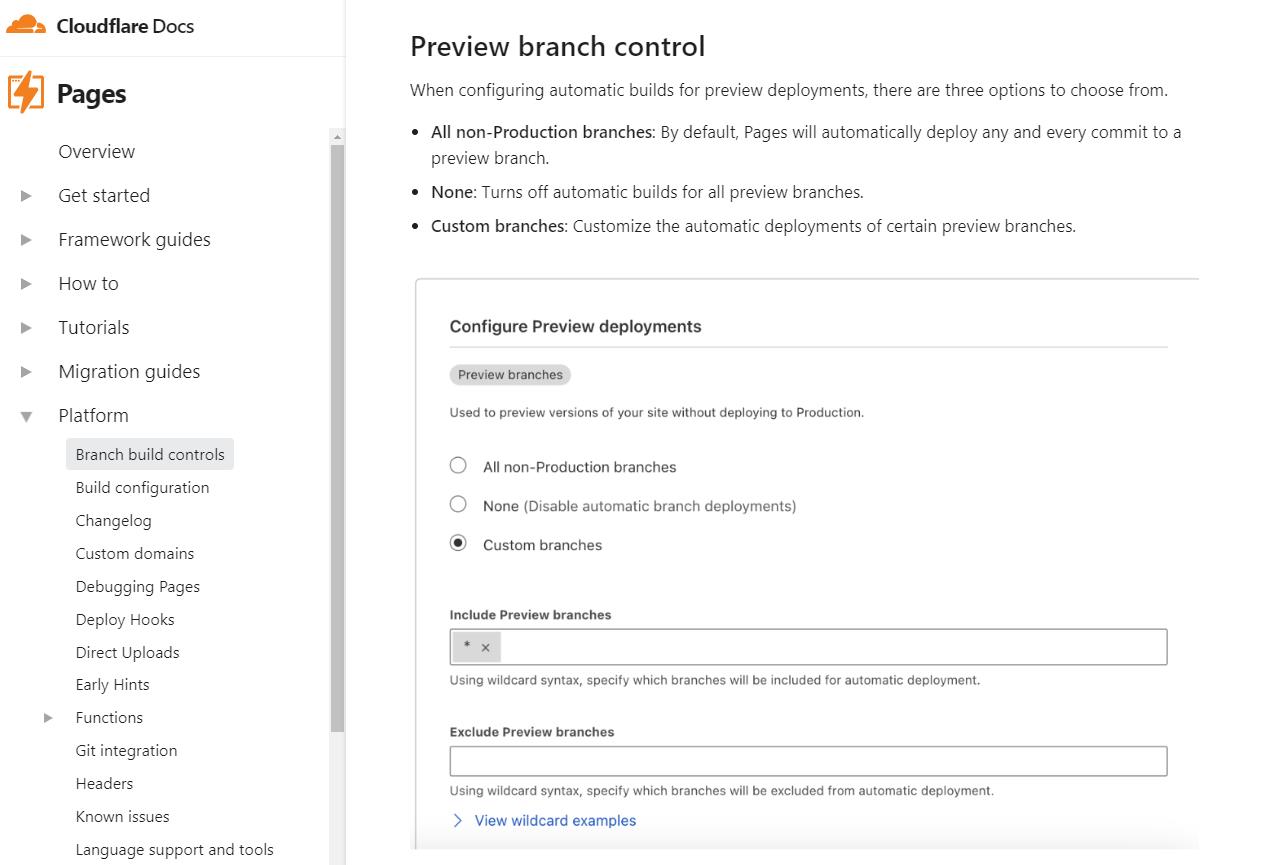Viewport: 1271px width, 865px height.
Task: Click the Branch build controls nav item
Action: click(x=149, y=454)
